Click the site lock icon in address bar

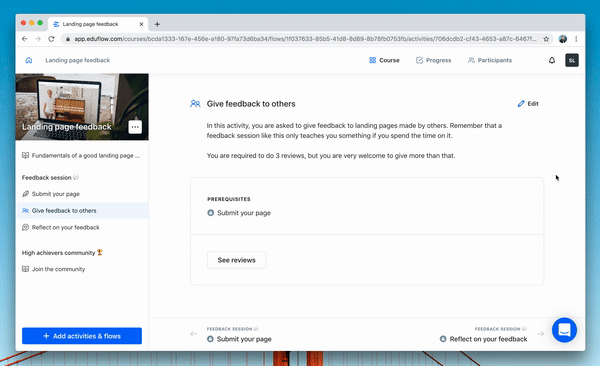tap(68, 39)
